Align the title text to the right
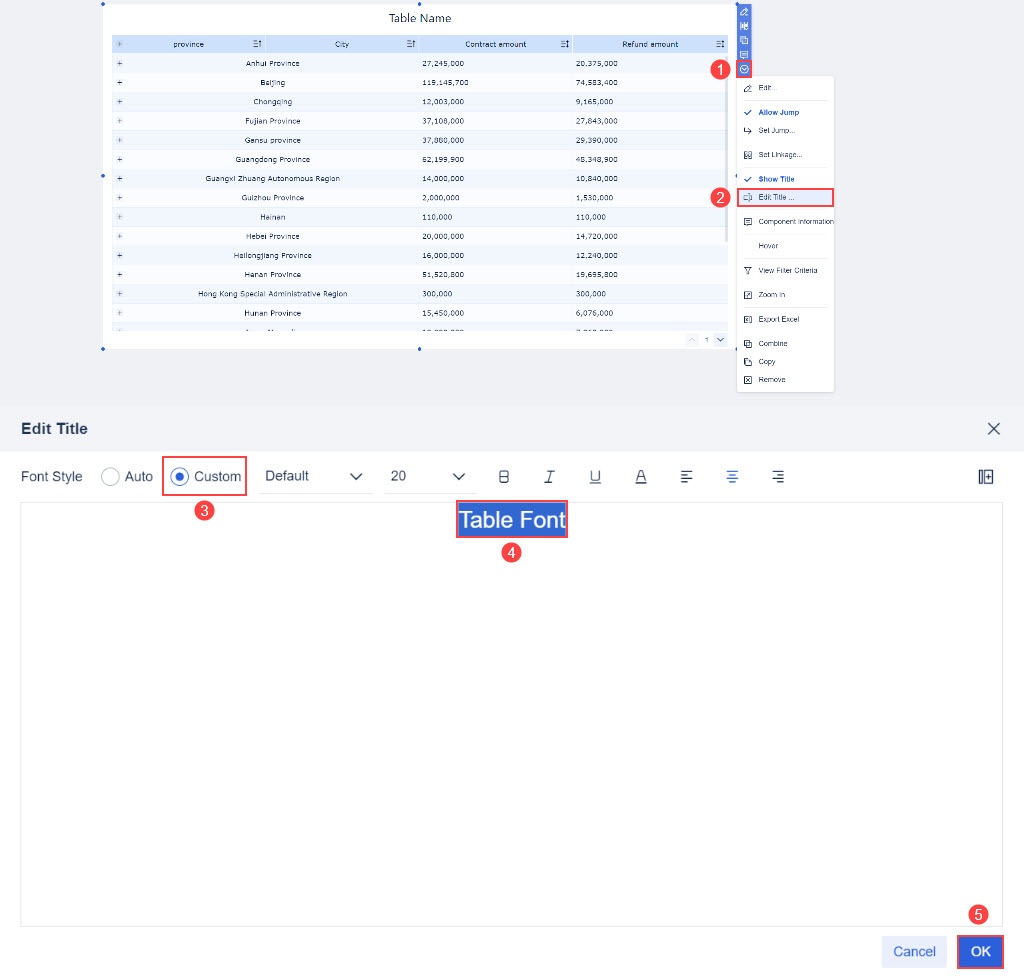The height and width of the screenshot is (976, 1024). click(x=778, y=477)
